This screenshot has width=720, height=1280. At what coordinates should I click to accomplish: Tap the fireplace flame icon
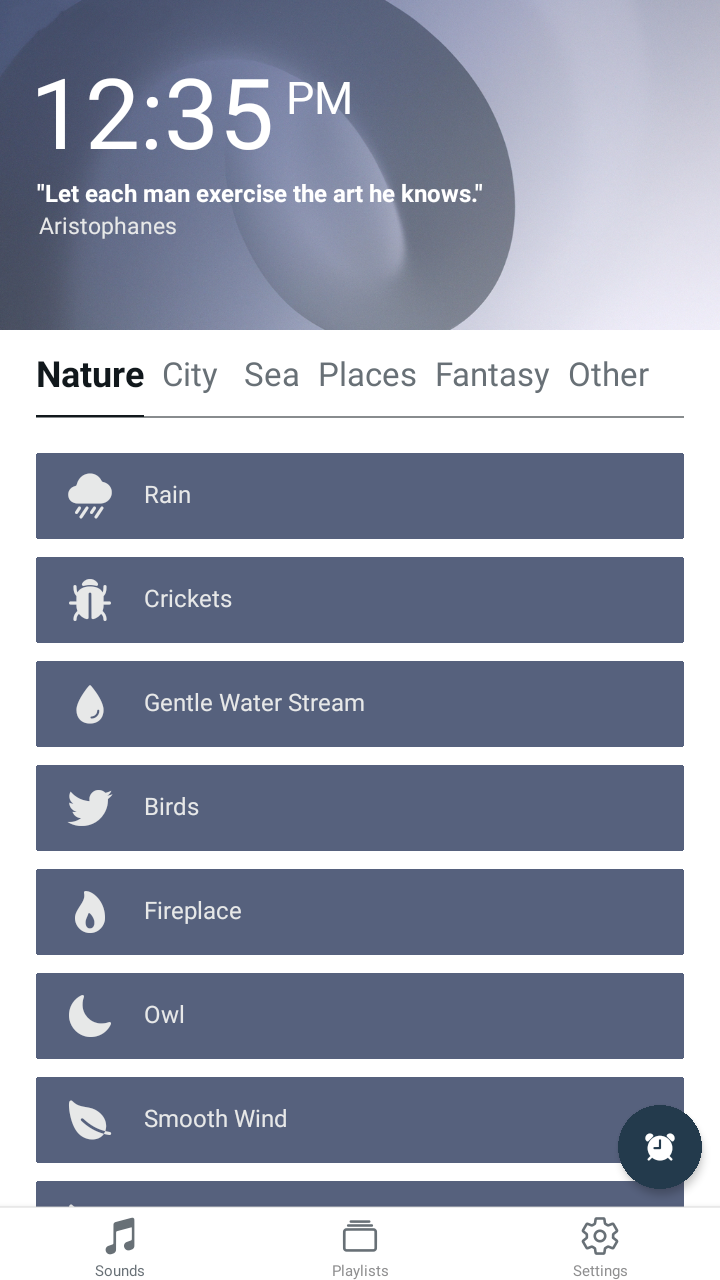(90, 912)
